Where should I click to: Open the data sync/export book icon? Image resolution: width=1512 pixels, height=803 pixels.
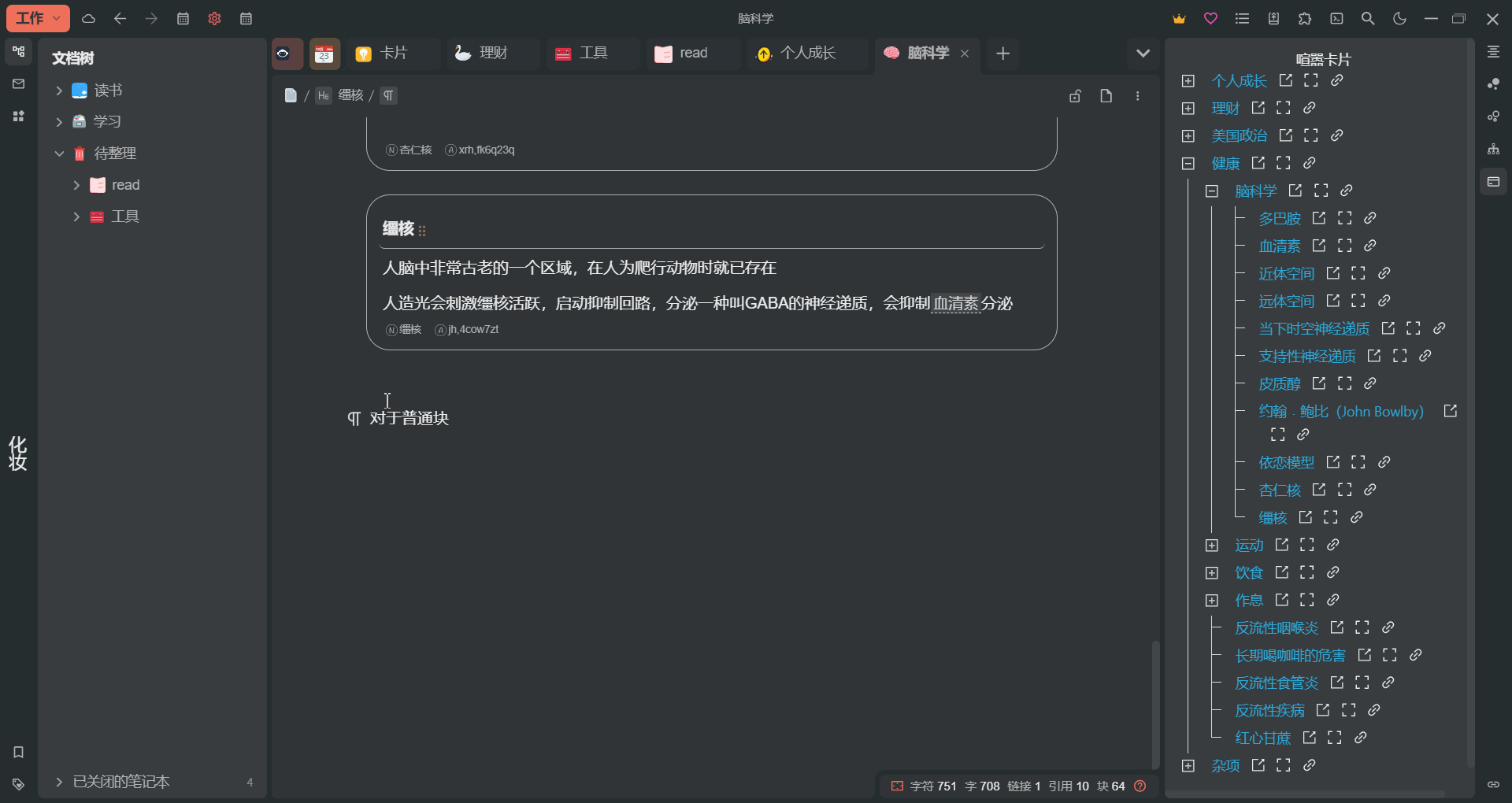point(1273,18)
